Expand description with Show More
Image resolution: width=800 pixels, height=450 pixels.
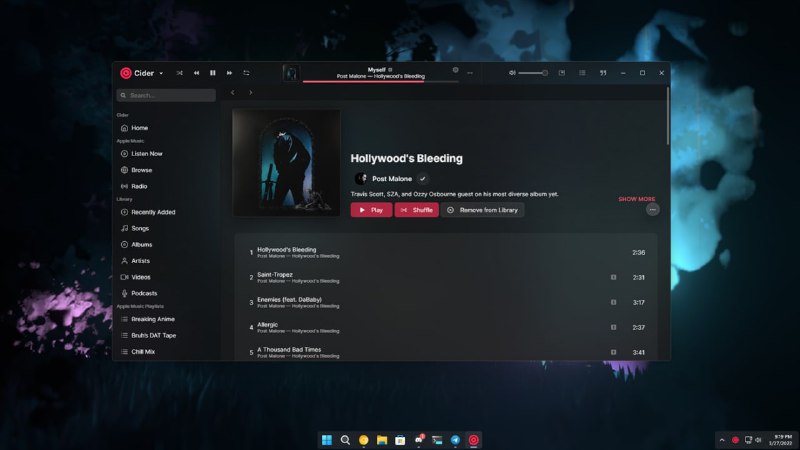[637, 199]
